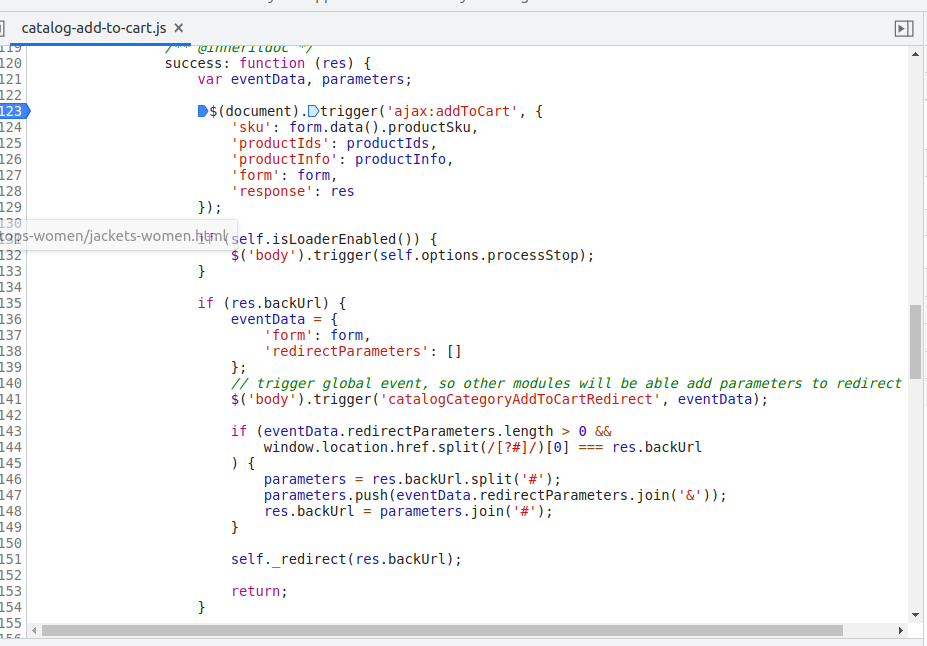Toggle inline breakpoint before $(document)
Image resolution: width=927 pixels, height=646 pixels.
(203, 111)
